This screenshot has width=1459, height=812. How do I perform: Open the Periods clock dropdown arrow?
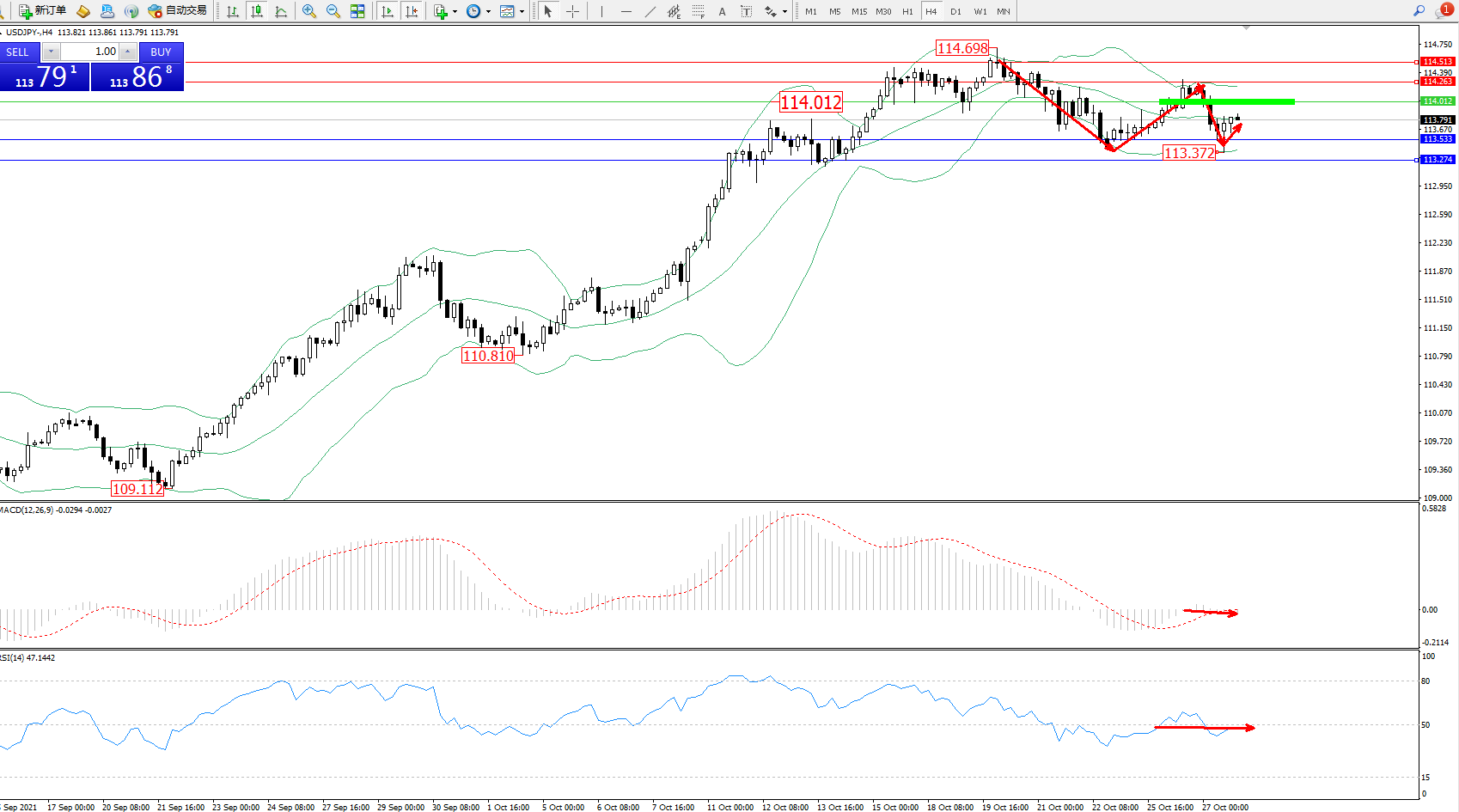[488, 12]
